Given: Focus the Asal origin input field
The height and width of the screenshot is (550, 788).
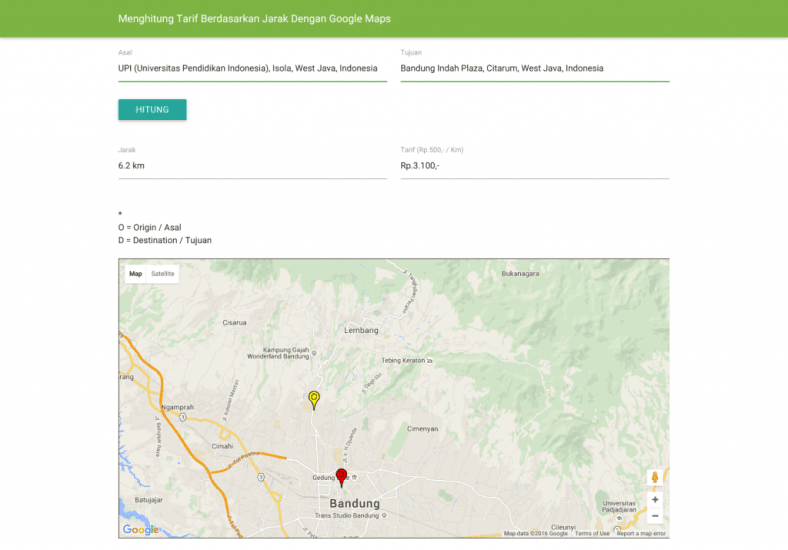Looking at the screenshot, I should (252, 68).
